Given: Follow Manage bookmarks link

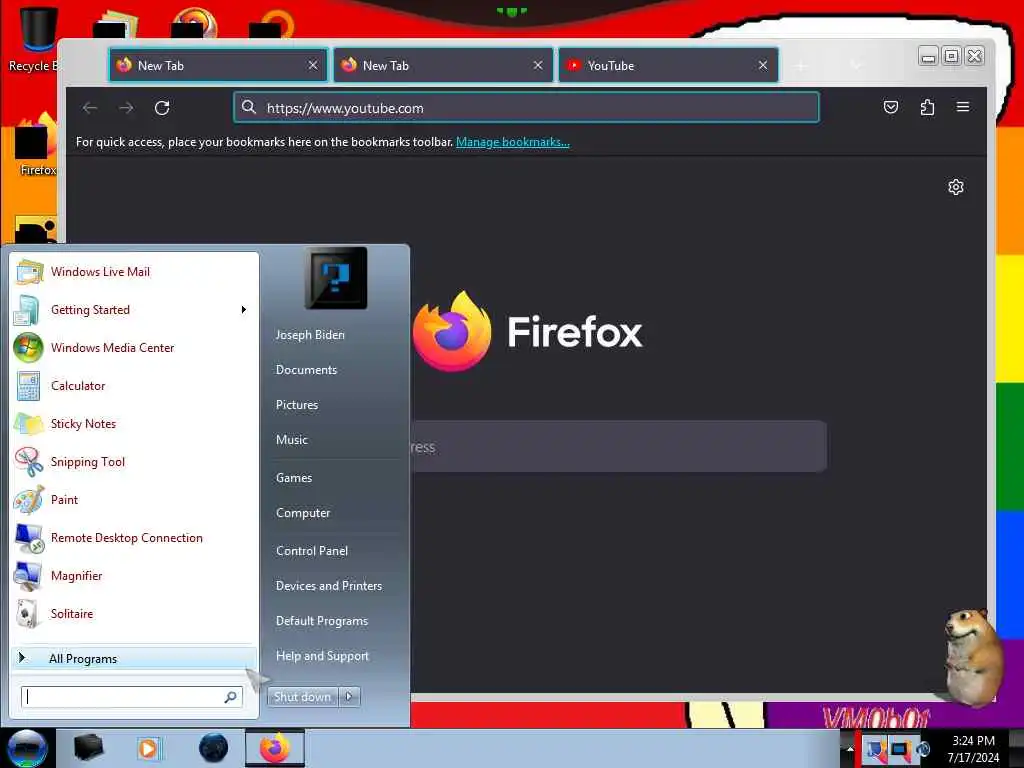Looking at the screenshot, I should tap(513, 142).
